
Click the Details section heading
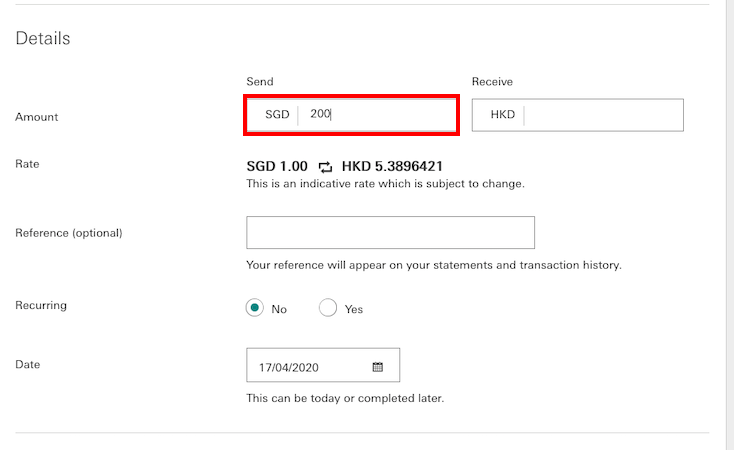43,38
